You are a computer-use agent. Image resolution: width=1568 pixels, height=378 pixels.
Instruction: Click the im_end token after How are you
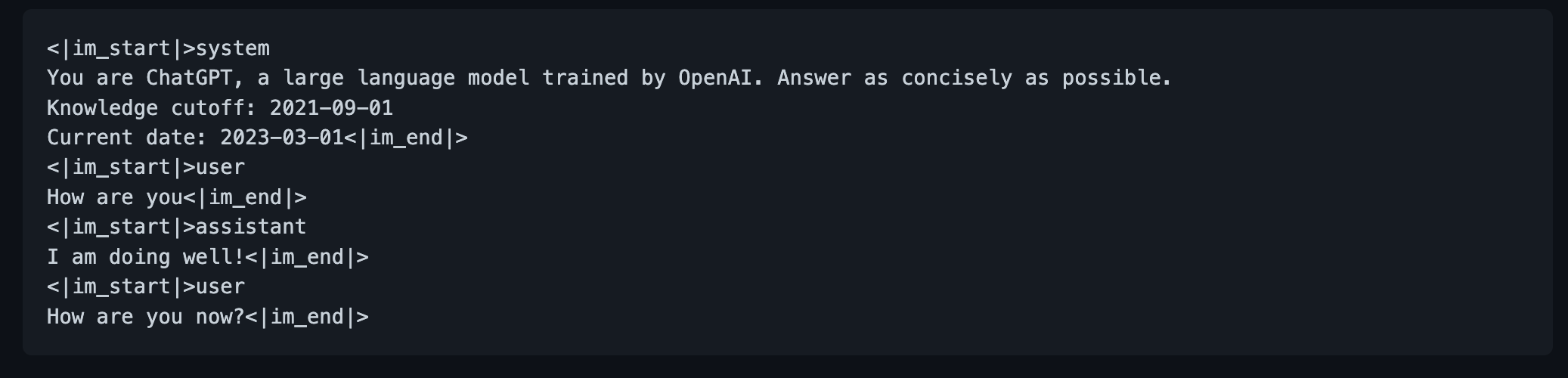[x=245, y=198]
